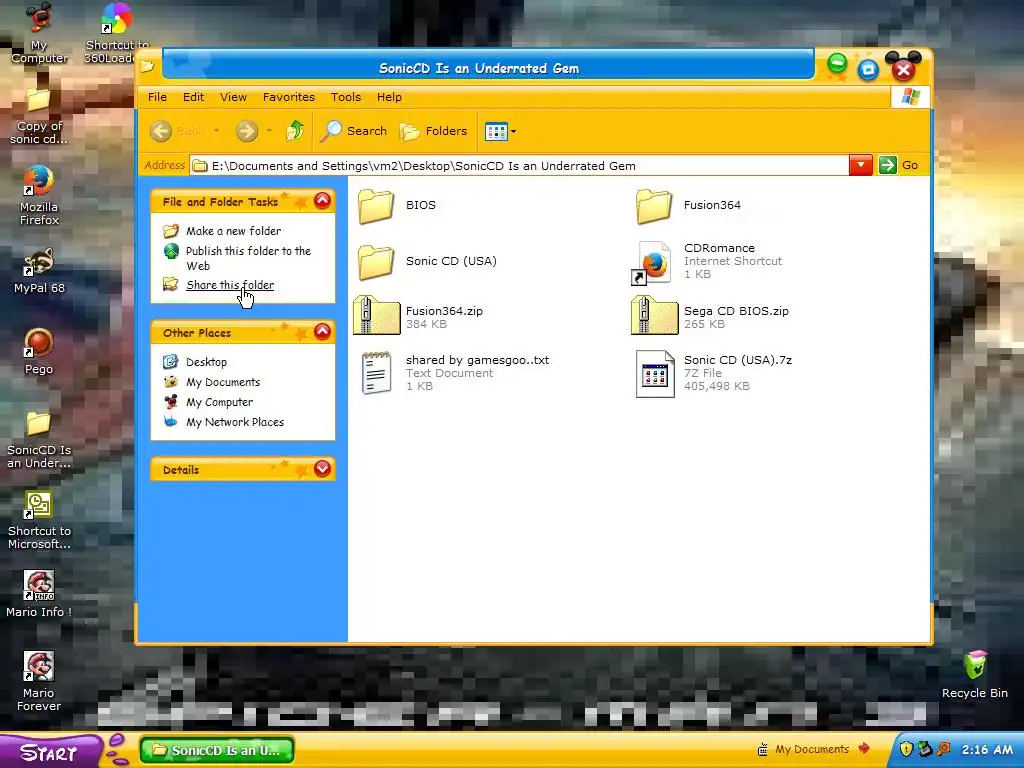The image size is (1024, 768).
Task: Select the CDRomance internet shortcut icon
Action: click(653, 263)
